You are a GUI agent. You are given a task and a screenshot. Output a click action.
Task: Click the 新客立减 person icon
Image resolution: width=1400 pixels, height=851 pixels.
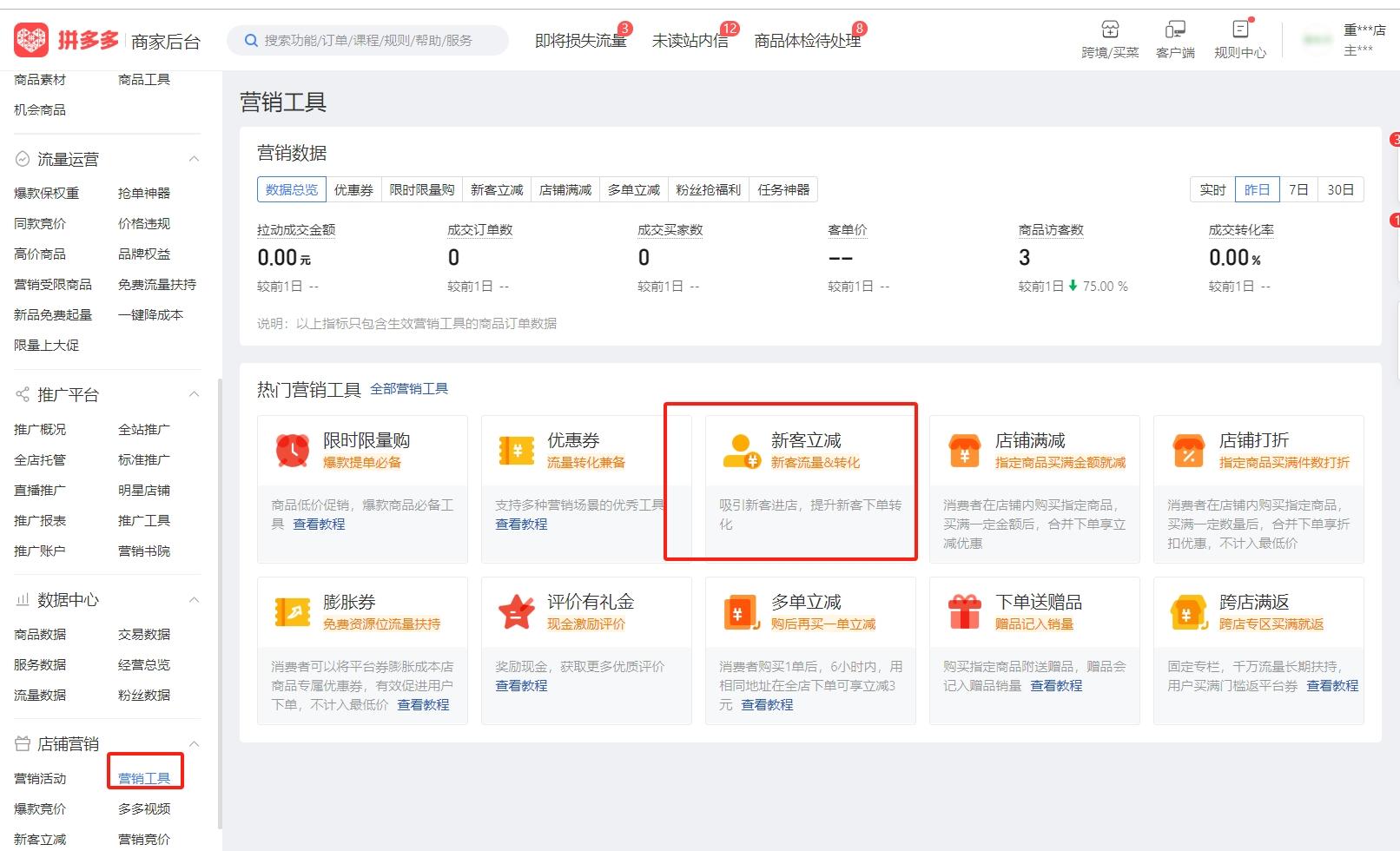pyautogui.click(x=740, y=450)
